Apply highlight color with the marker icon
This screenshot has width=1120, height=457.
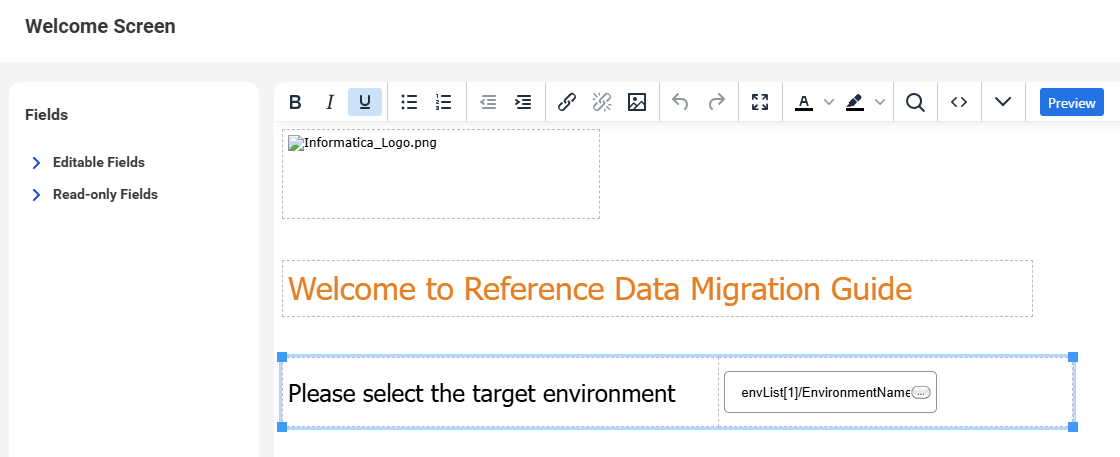[x=854, y=103]
